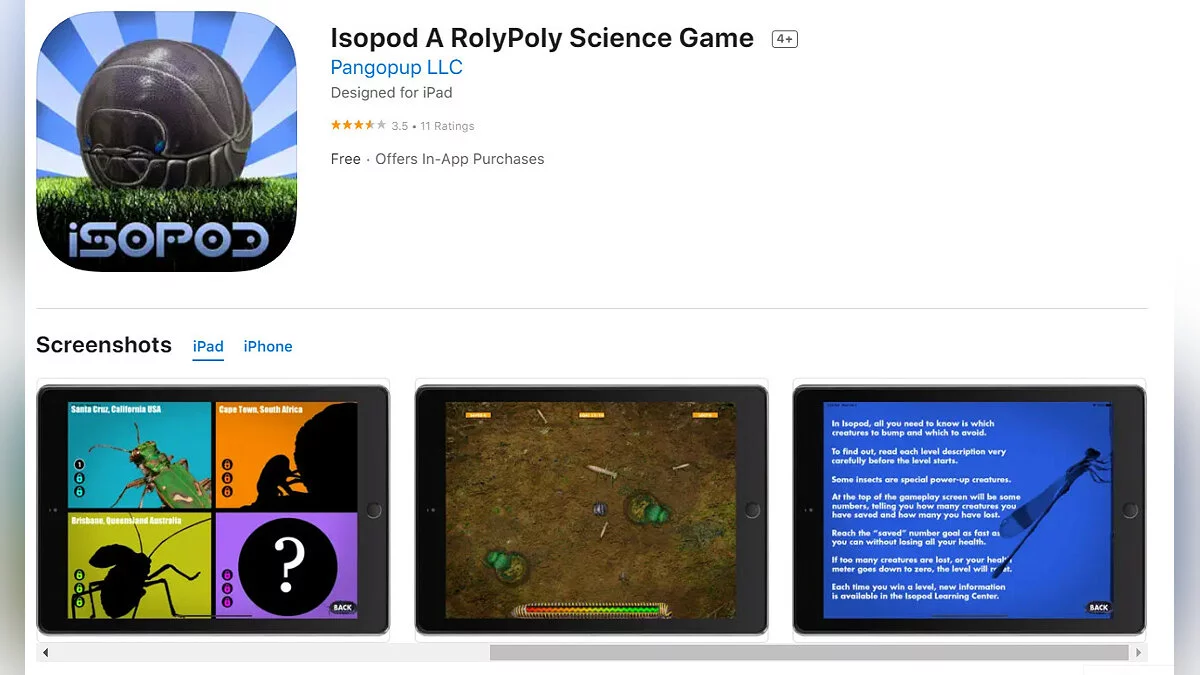Image resolution: width=1200 pixels, height=675 pixels.
Task: Open the dirt gameplay screenshot
Action: point(591,510)
